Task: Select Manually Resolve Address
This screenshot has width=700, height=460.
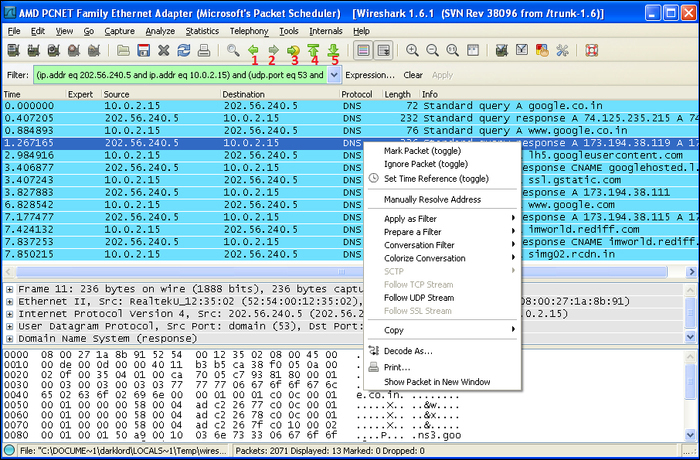Action: point(442,200)
